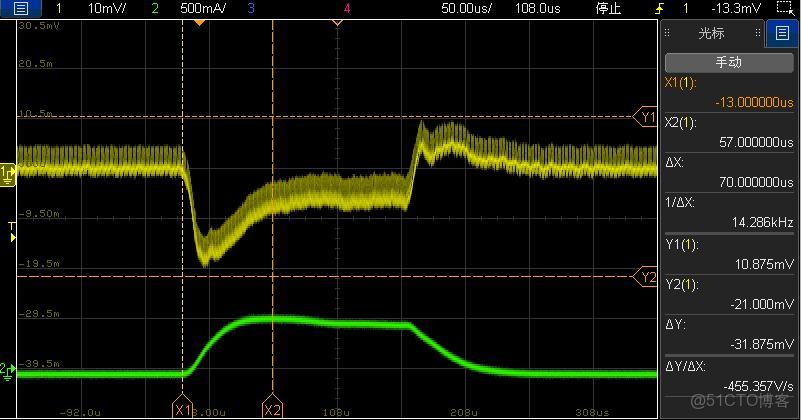Select channel 4 label in top bar
Viewport: 801px width, 420px height.
[x=347, y=8]
